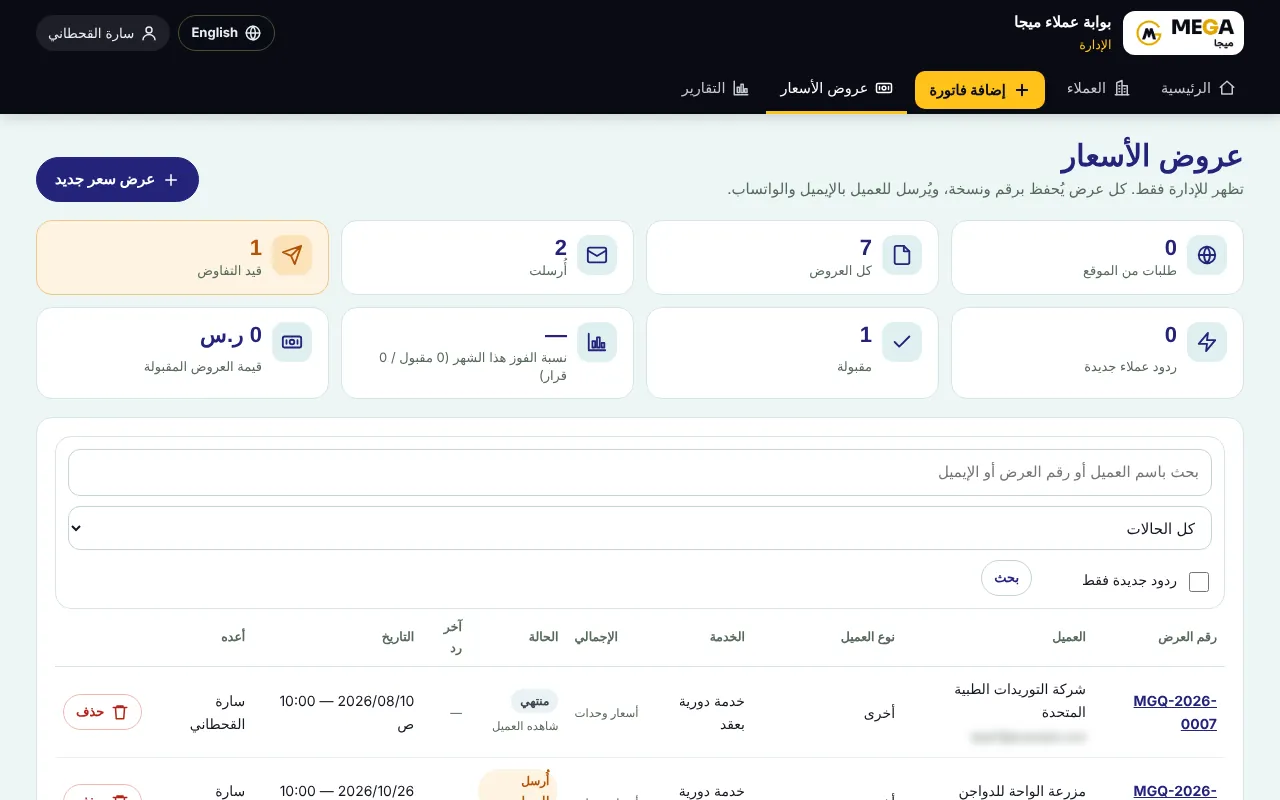Viewport: 1280px width, 800px height.
Task: Open quote link MGQ-2026-0007
Action: pos(1175,712)
